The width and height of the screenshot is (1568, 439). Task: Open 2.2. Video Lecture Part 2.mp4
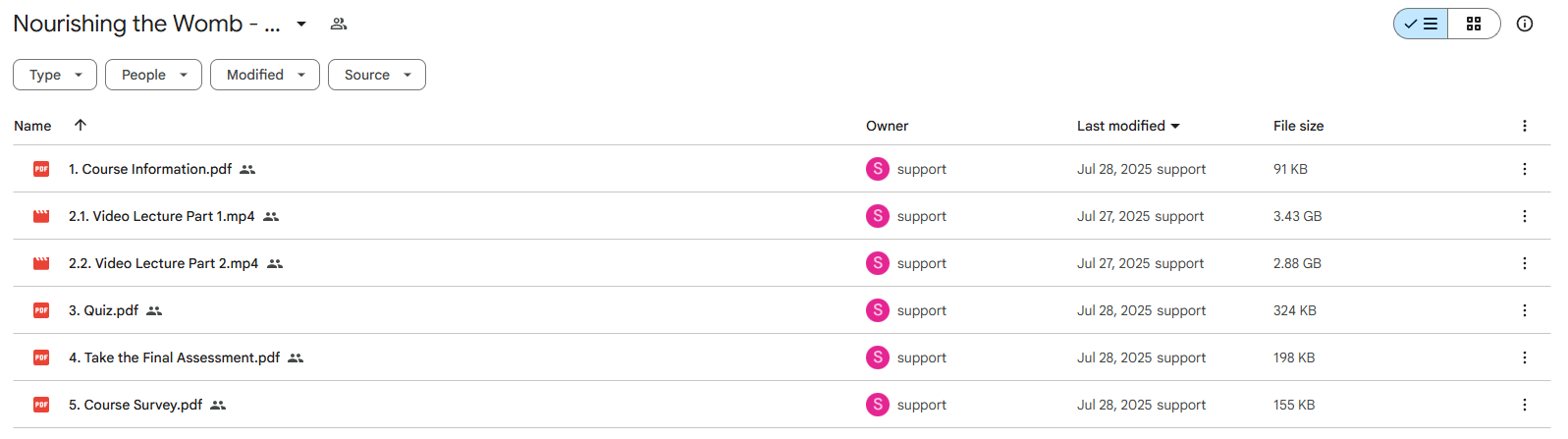163,263
